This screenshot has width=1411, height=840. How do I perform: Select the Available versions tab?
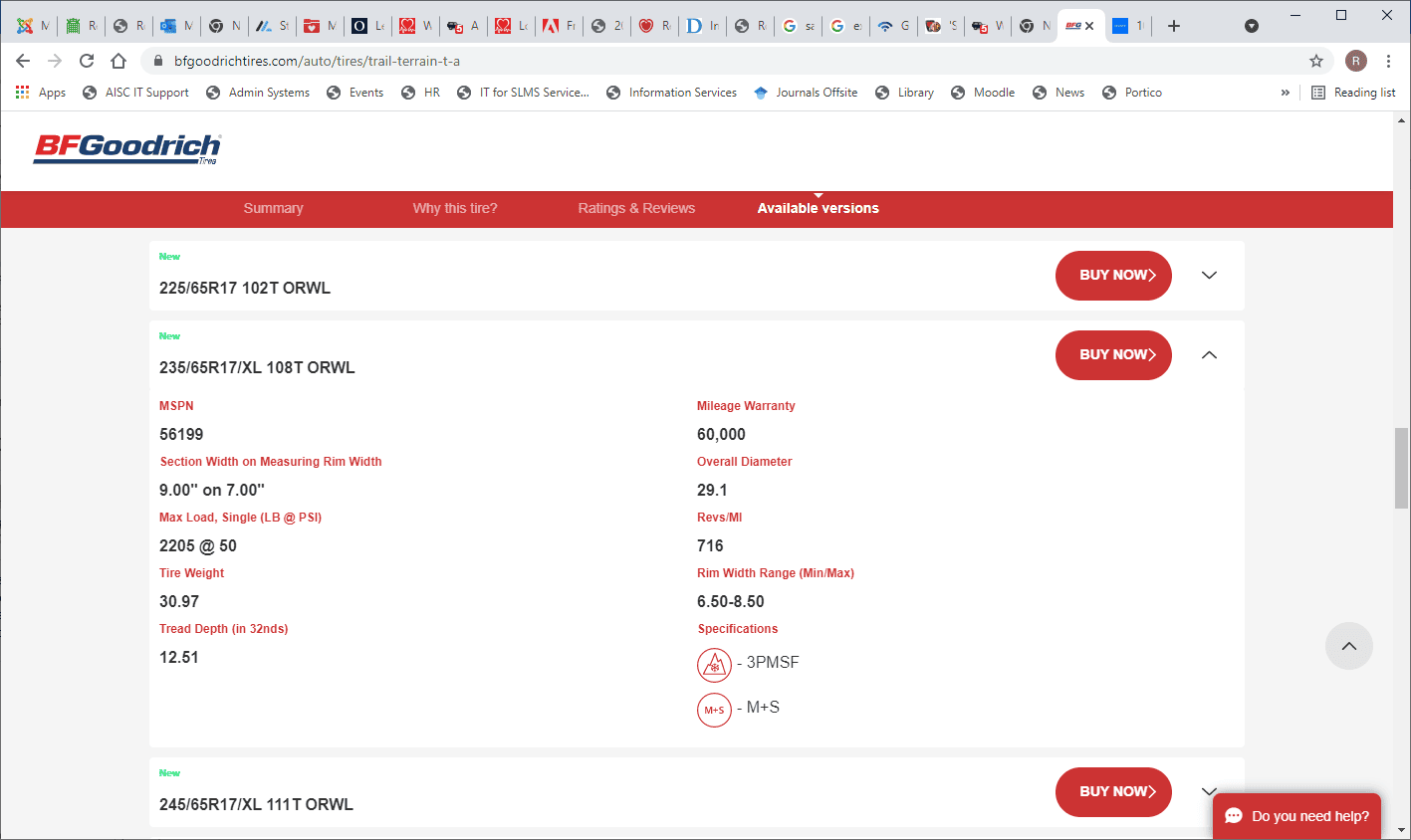pyautogui.click(x=819, y=208)
